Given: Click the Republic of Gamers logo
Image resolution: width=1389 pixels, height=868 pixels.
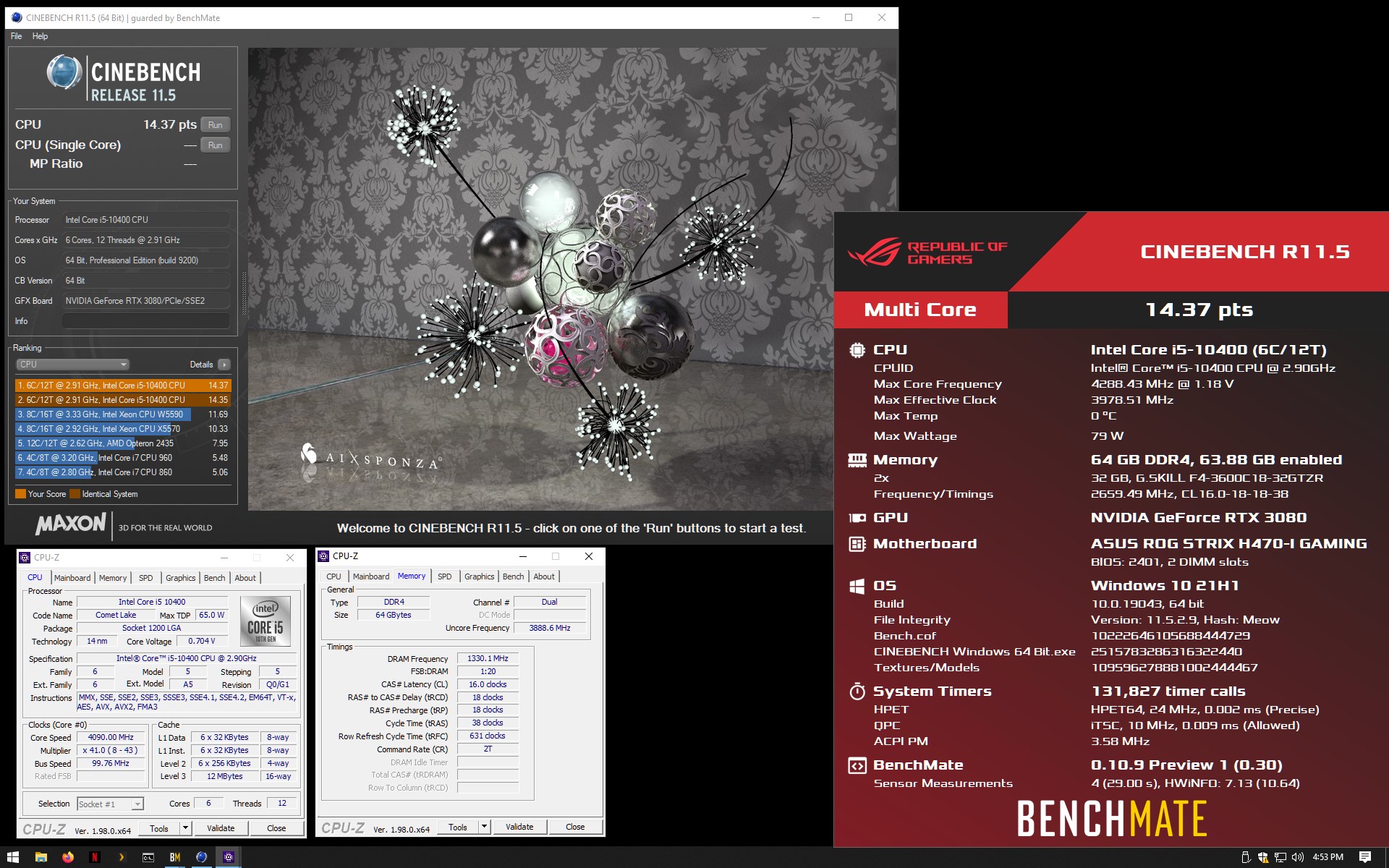Looking at the screenshot, I should pyautogui.click(x=927, y=252).
